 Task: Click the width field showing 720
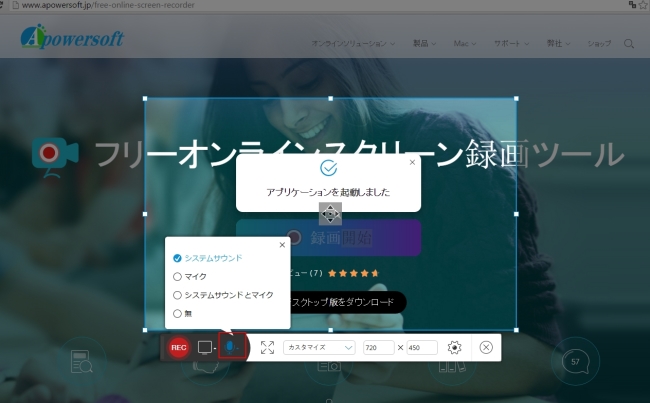tap(378, 347)
